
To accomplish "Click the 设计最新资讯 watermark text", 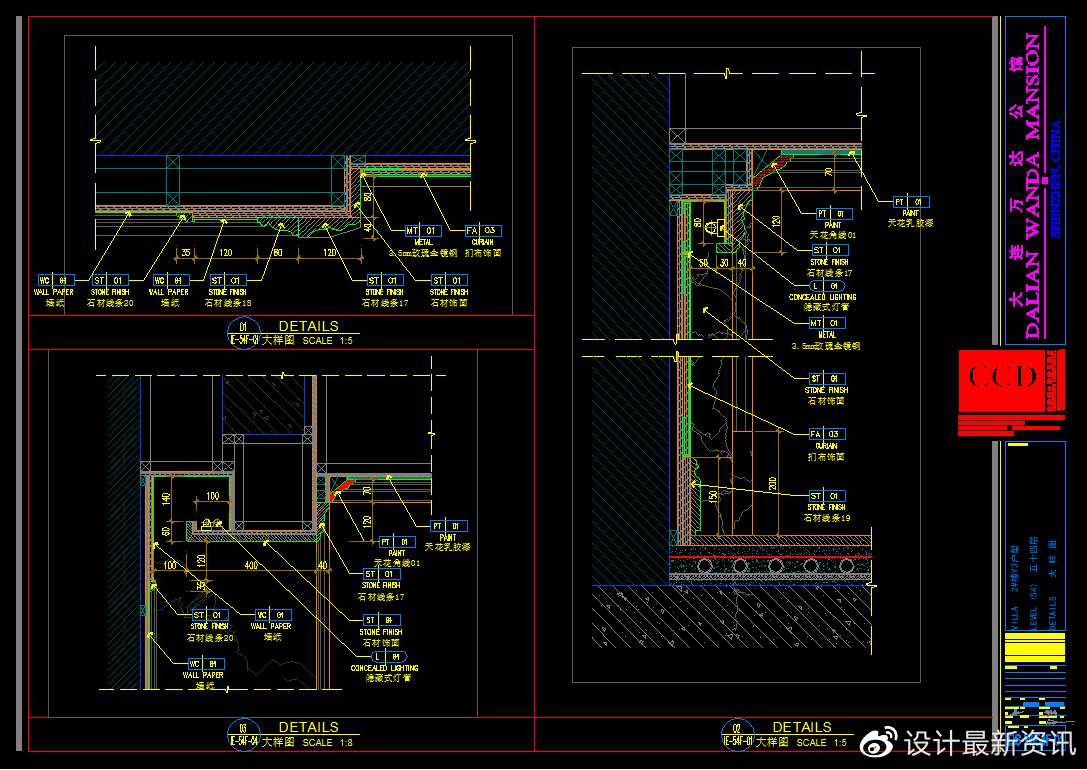I will [988, 743].
